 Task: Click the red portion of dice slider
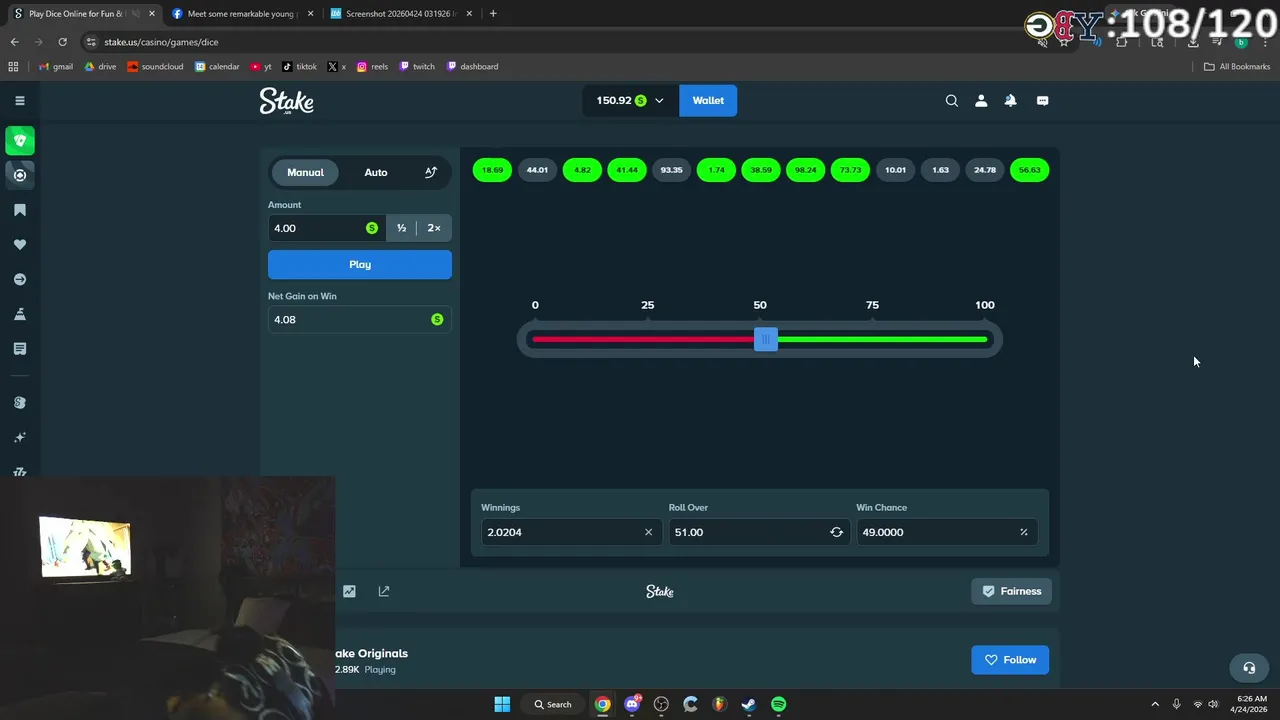[643, 340]
